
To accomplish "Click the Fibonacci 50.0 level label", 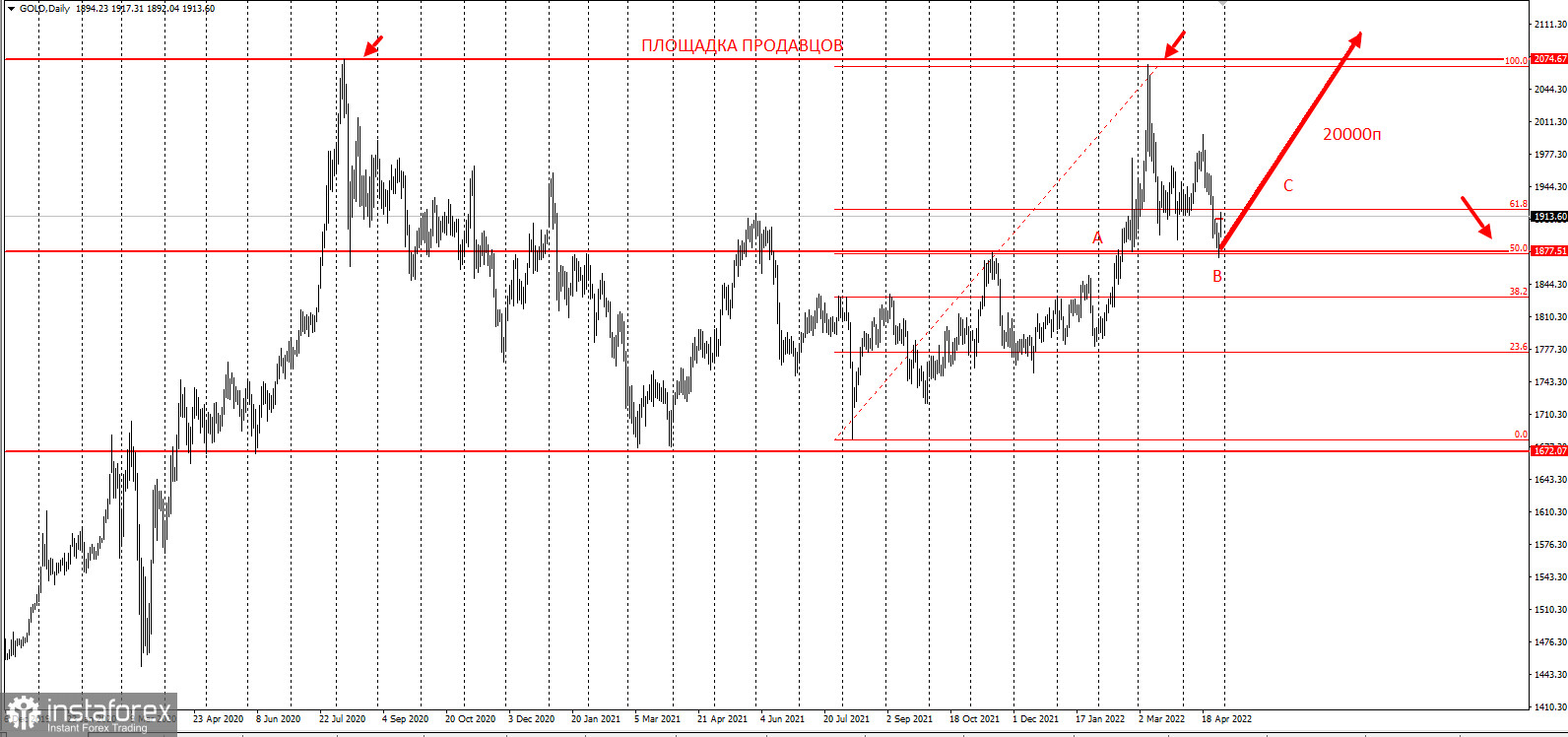I will 1519,248.
